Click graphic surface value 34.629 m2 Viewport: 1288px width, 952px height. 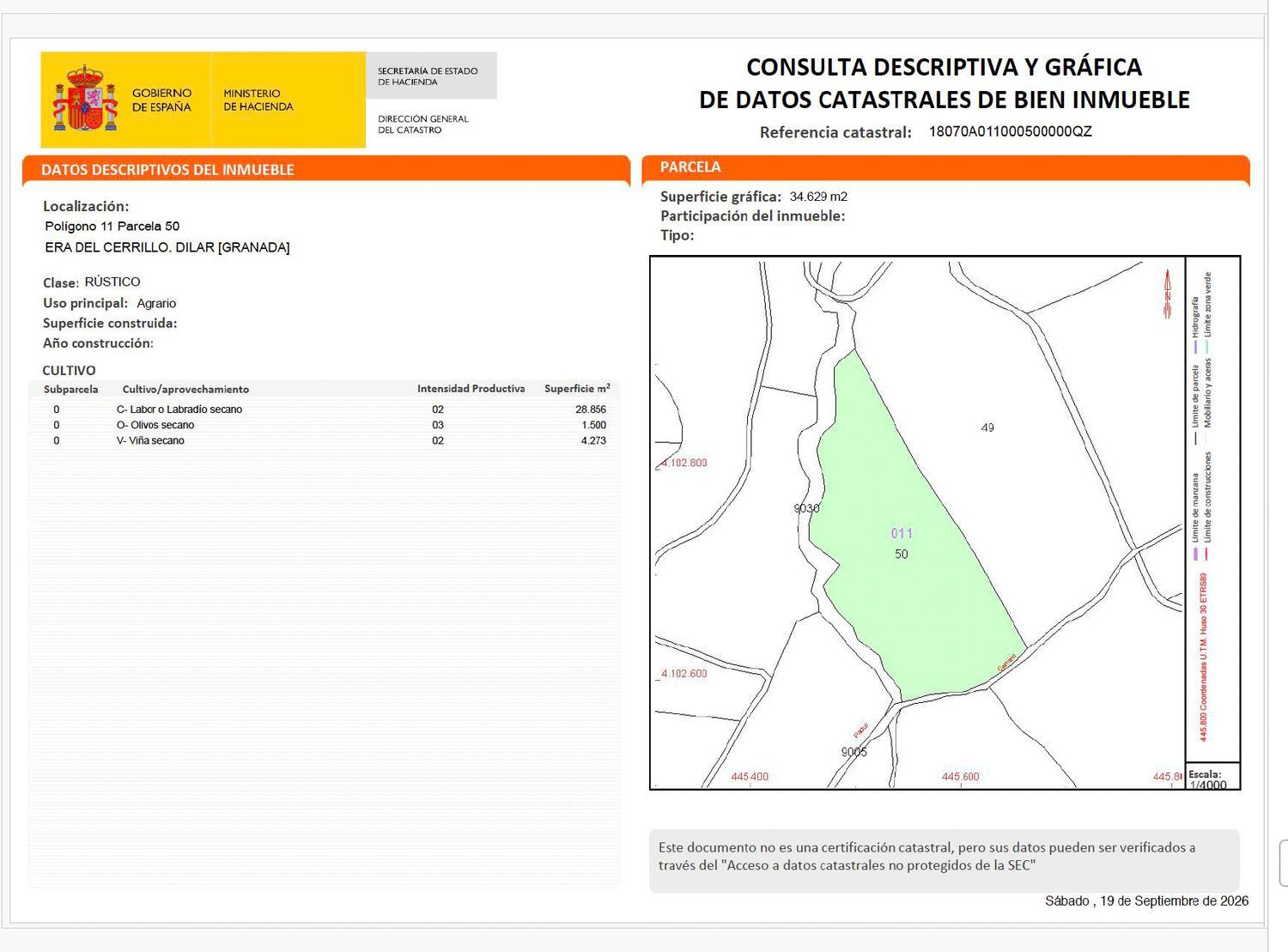click(x=818, y=197)
